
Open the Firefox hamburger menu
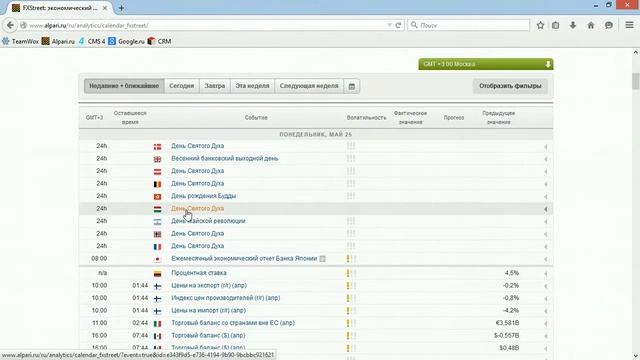click(629, 25)
